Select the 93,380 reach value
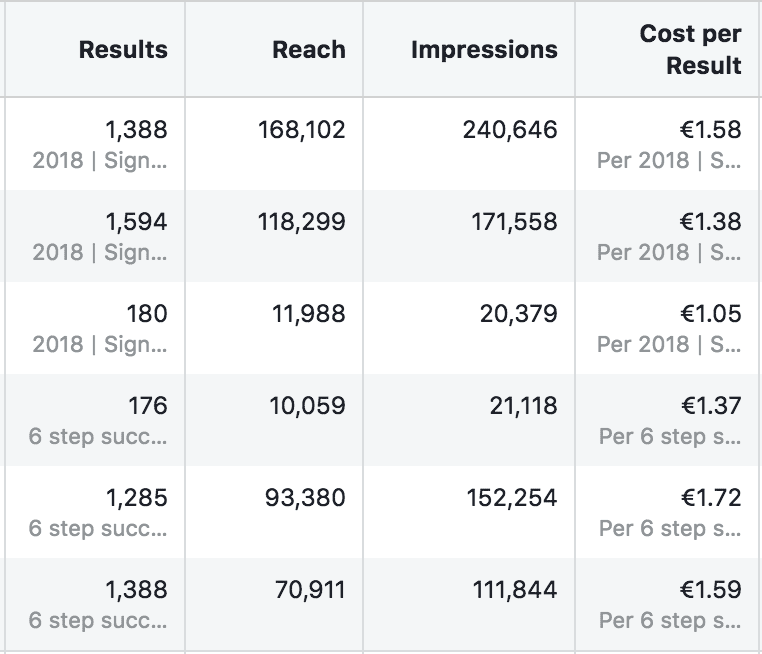This screenshot has width=762, height=654. (305, 498)
